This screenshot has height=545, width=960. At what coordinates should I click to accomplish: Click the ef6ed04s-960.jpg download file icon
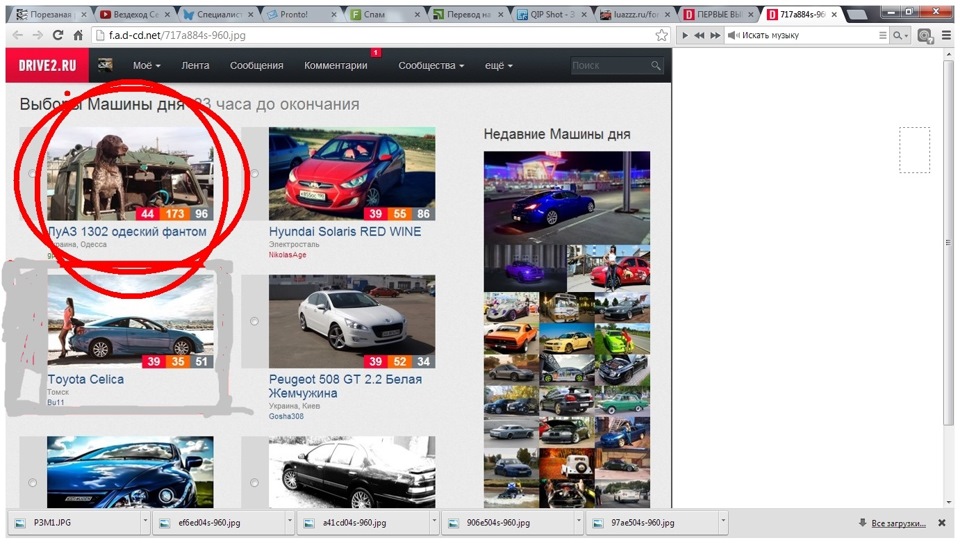pyautogui.click(x=164, y=523)
